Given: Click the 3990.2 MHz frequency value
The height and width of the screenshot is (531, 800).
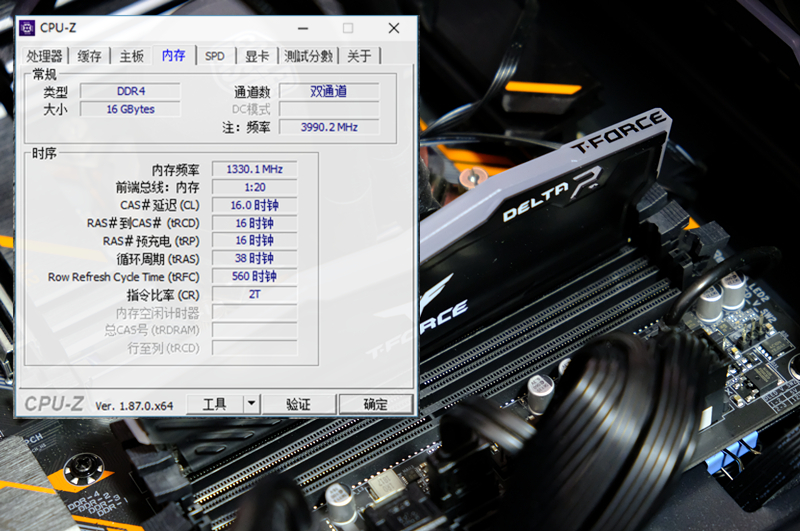Looking at the screenshot, I should pyautogui.click(x=329, y=127).
